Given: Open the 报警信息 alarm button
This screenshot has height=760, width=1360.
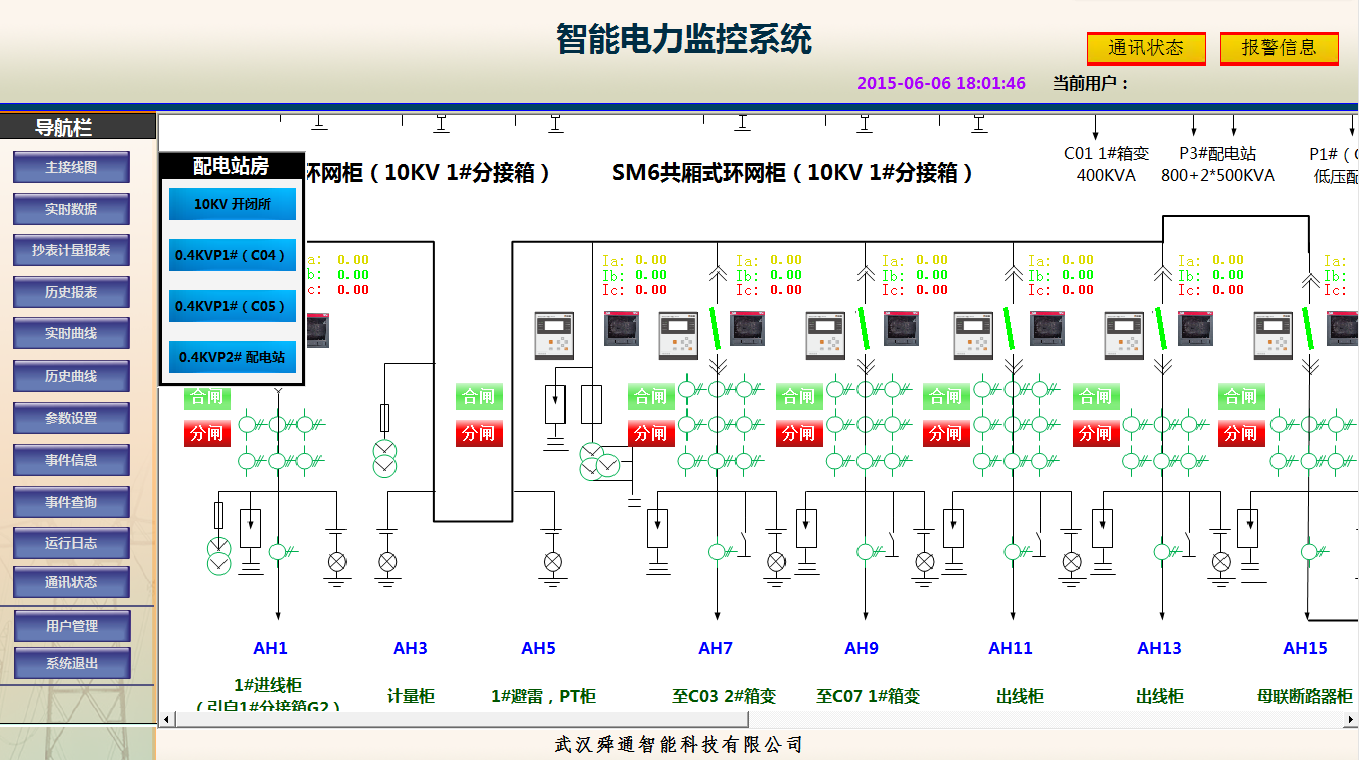Looking at the screenshot, I should click(x=1279, y=48).
